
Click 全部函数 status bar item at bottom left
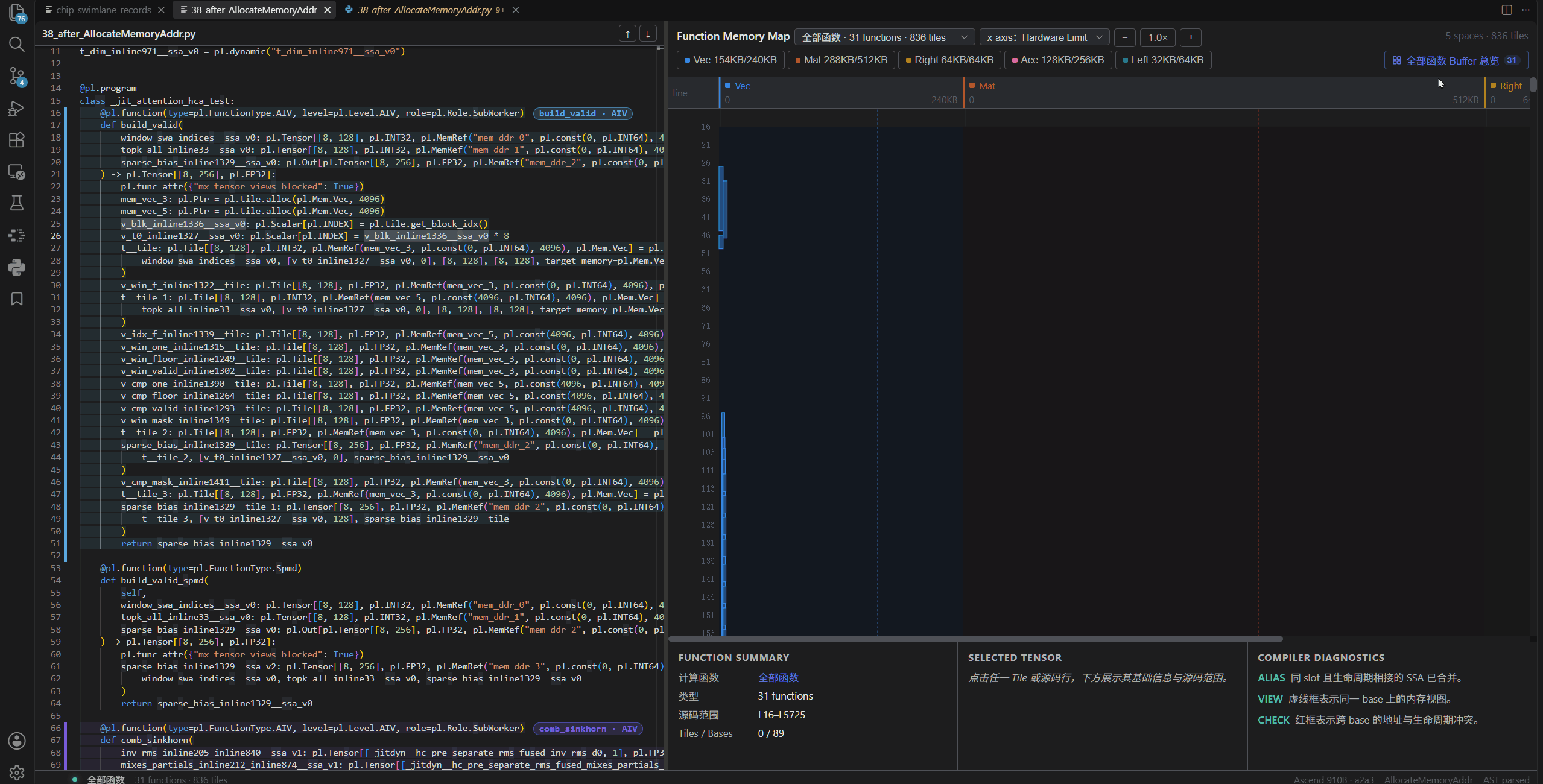coord(106,779)
